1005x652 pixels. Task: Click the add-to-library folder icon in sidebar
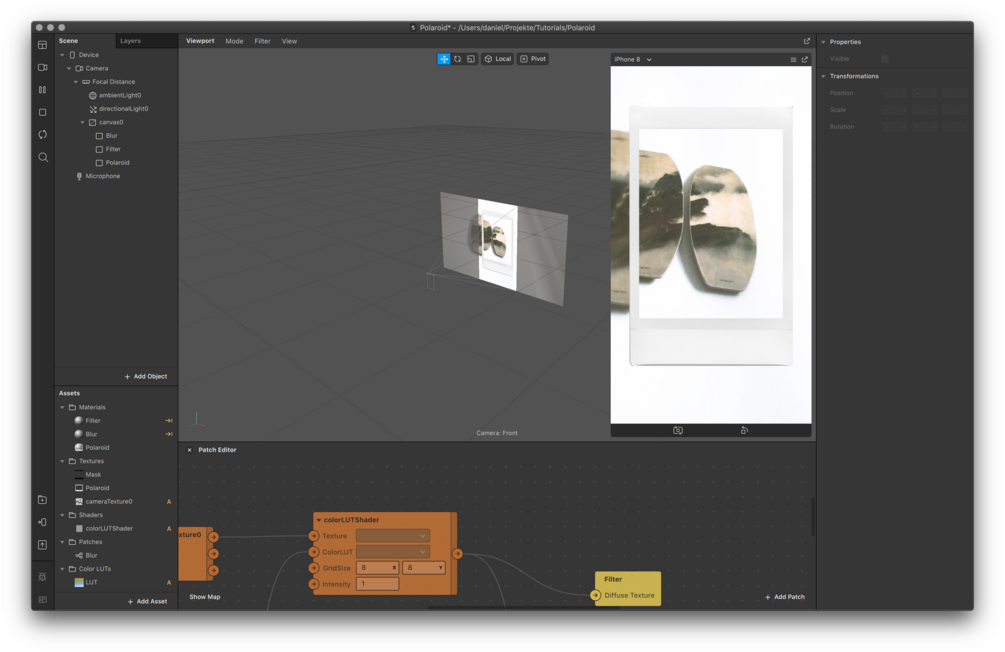(42, 499)
